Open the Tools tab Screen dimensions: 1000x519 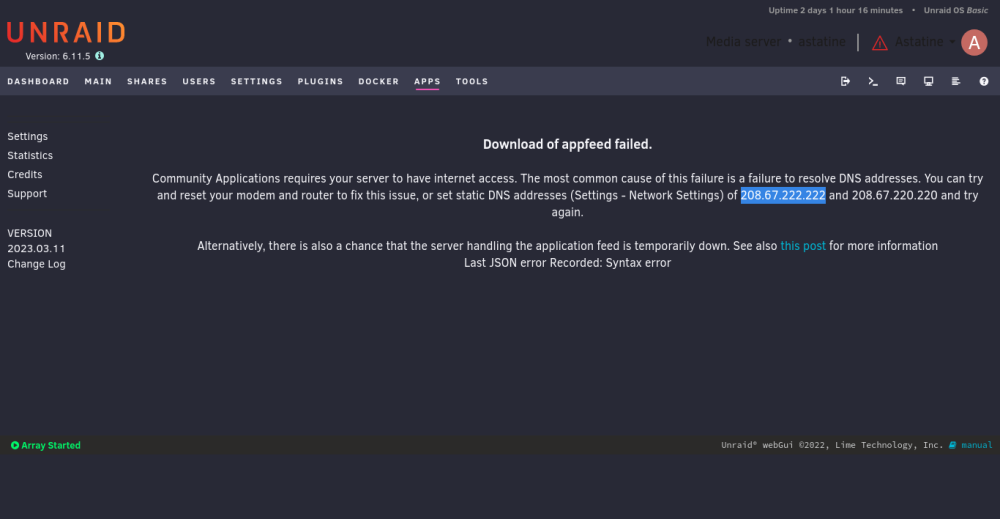point(472,82)
